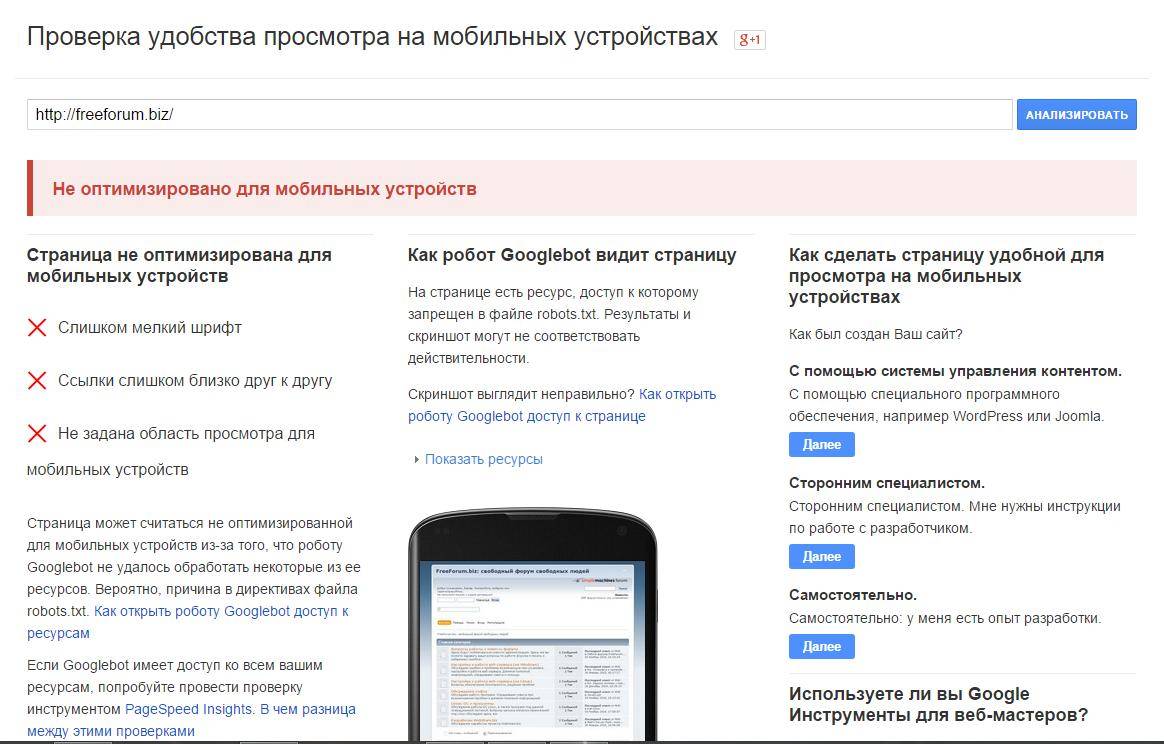This screenshot has width=1164, height=744.
Task: Open 'Как открыть роботу Googlebot доступ к странице' link
Action: [x=562, y=405]
